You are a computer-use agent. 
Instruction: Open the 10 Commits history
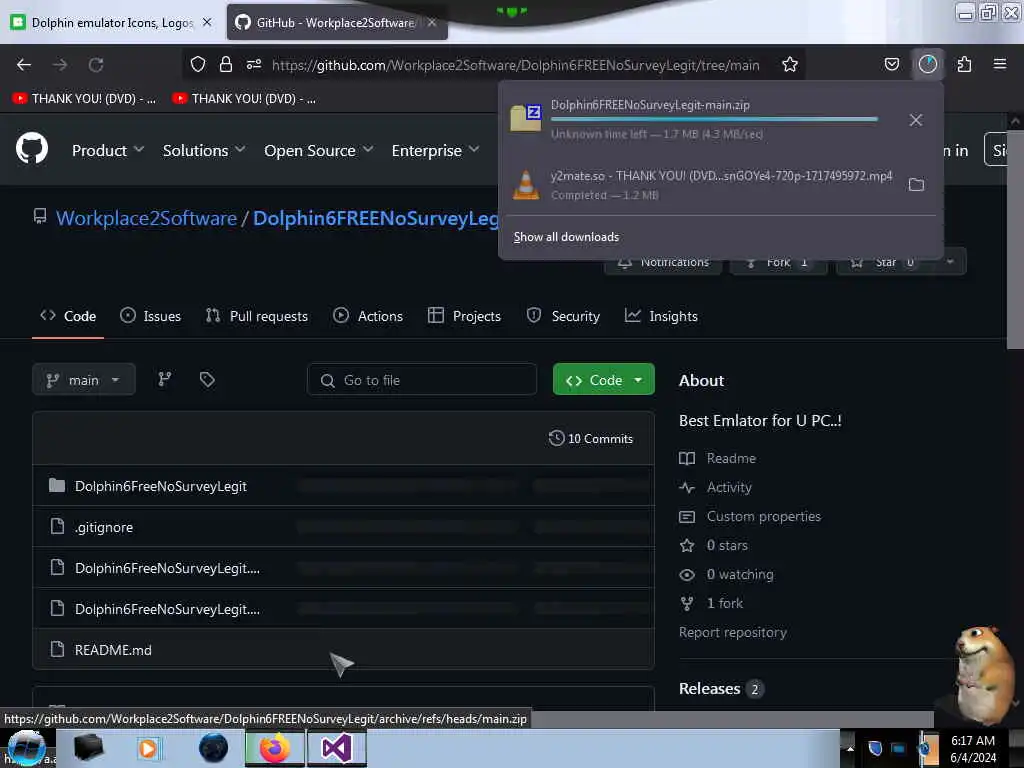pyautogui.click(x=591, y=439)
